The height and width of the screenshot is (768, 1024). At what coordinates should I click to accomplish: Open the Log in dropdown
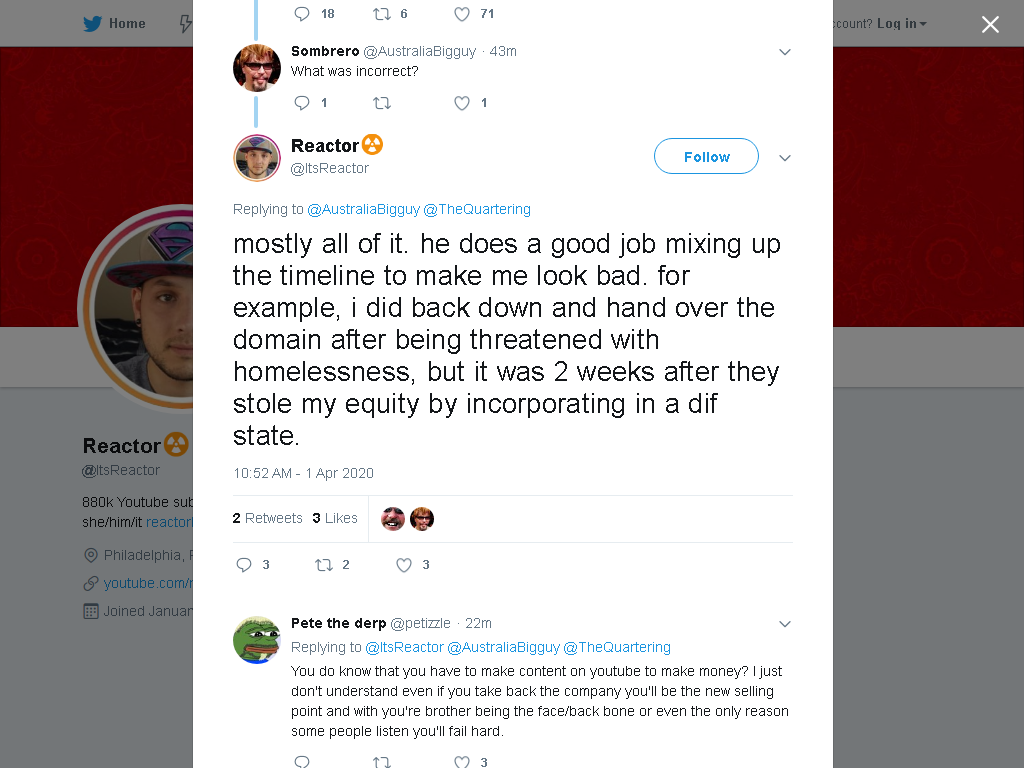click(901, 24)
